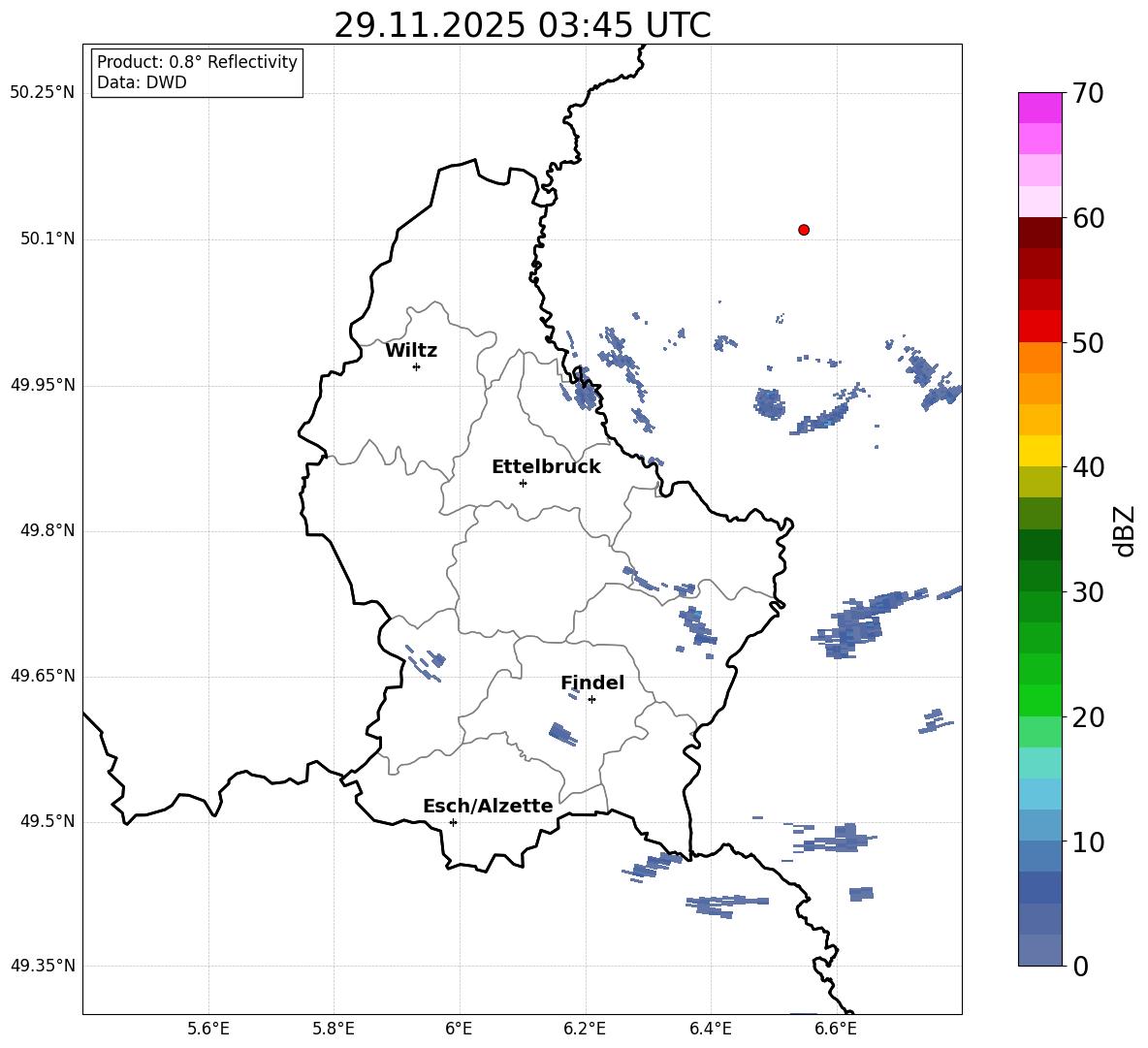The width and height of the screenshot is (1148, 1048).
Task: Click the dBZ colorbar axis title
Action: point(1126,530)
